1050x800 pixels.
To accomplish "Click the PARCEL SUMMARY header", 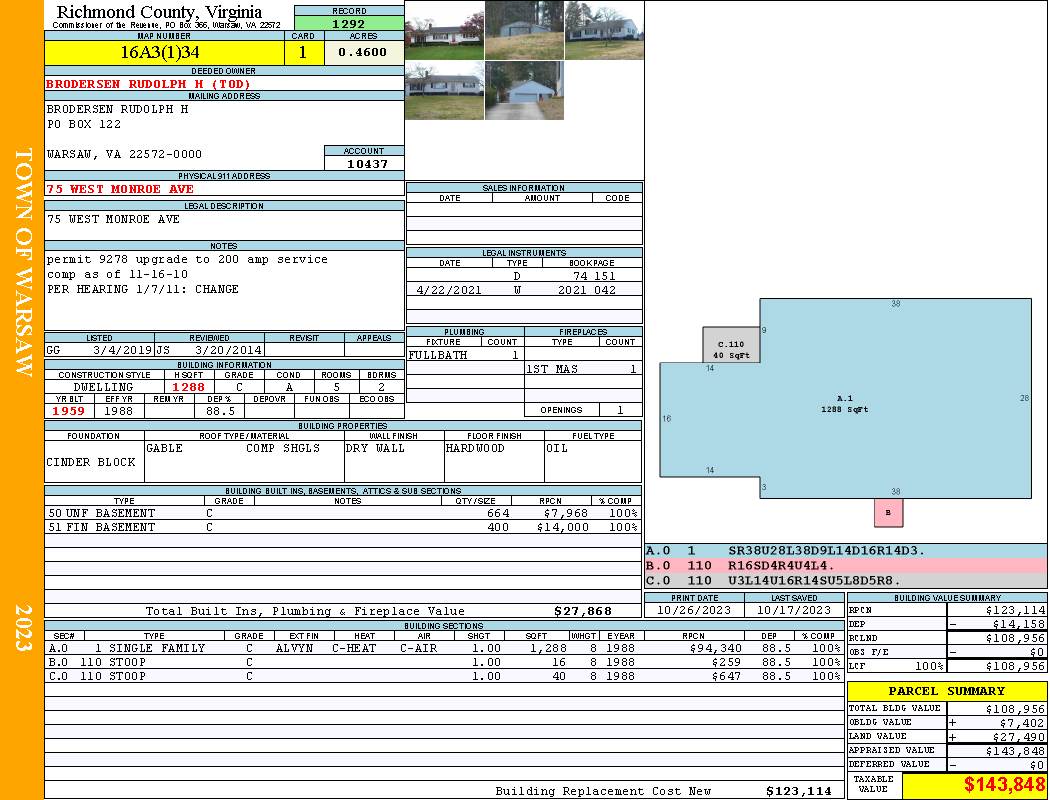I will 946,691.
